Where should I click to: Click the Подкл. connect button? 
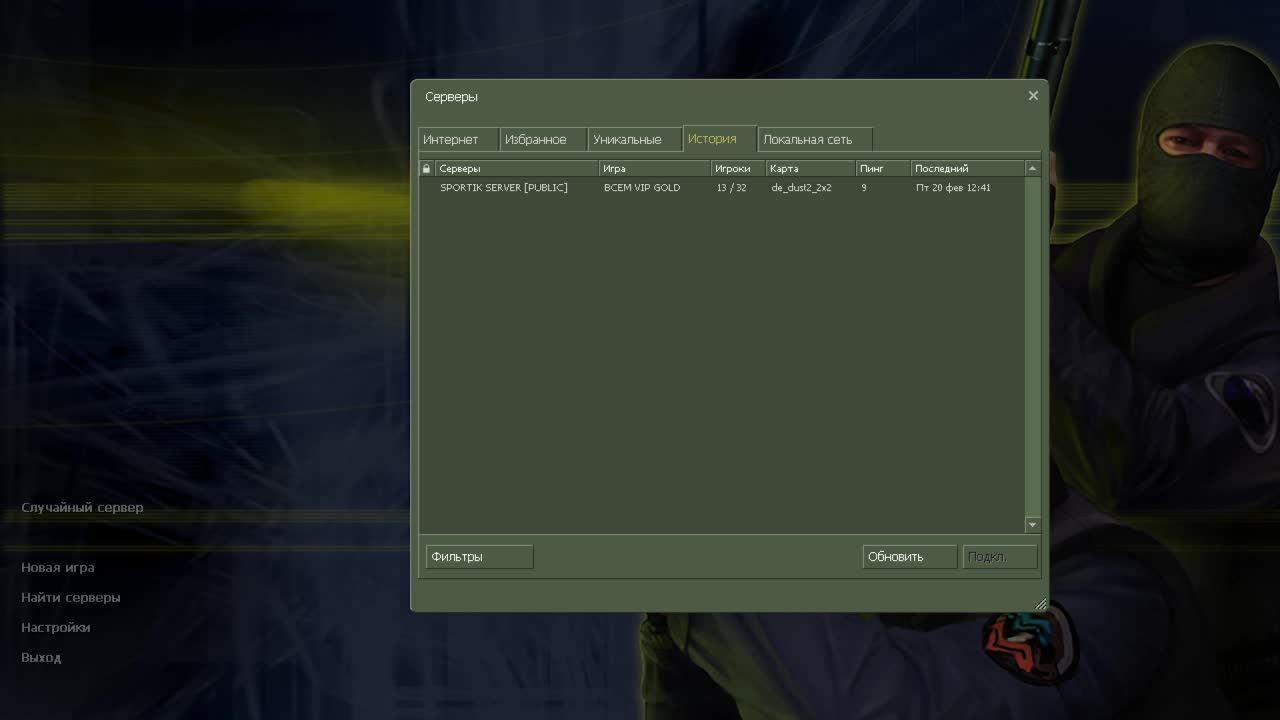pos(1000,557)
